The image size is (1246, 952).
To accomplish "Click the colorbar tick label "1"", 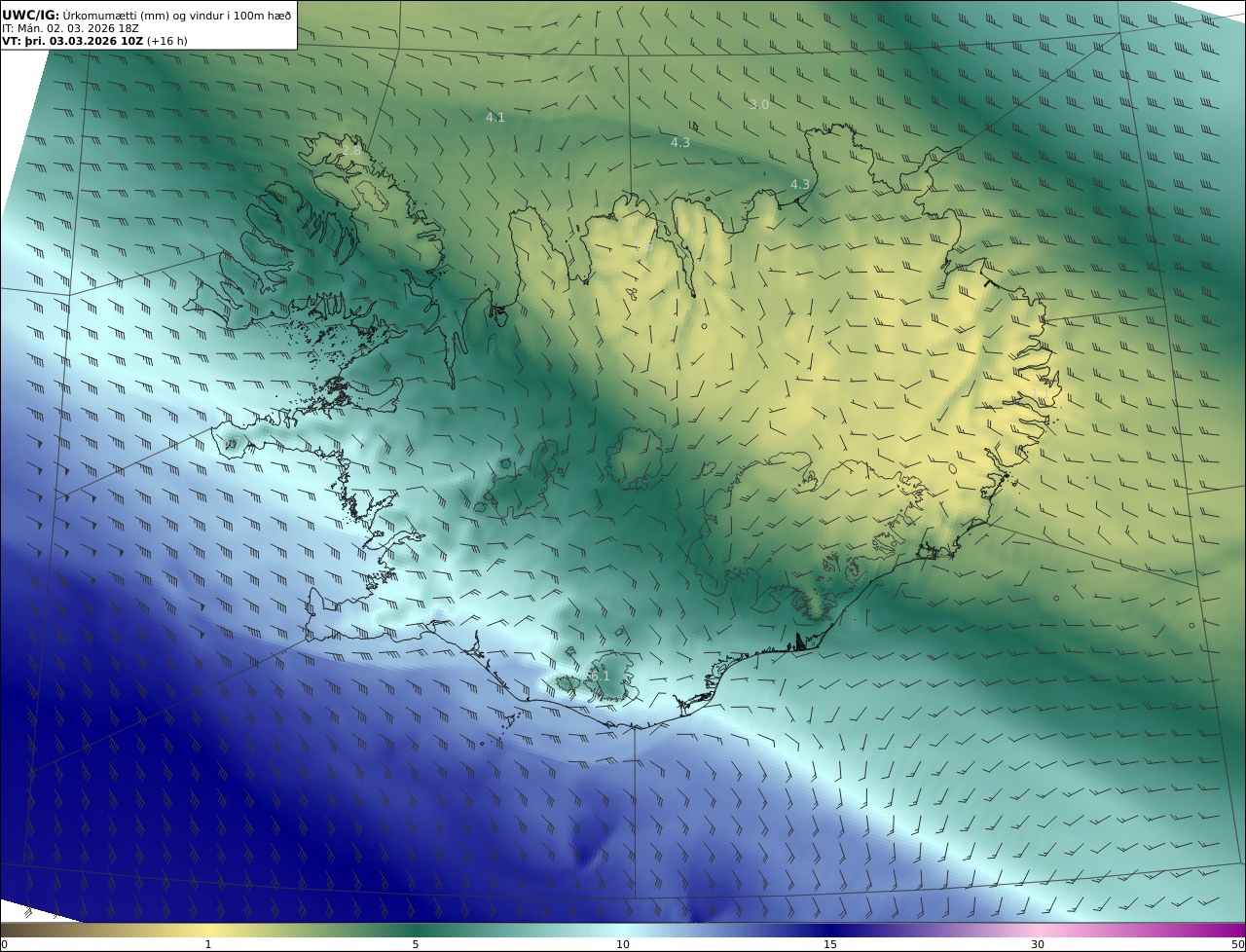I will pyautogui.click(x=208, y=944).
